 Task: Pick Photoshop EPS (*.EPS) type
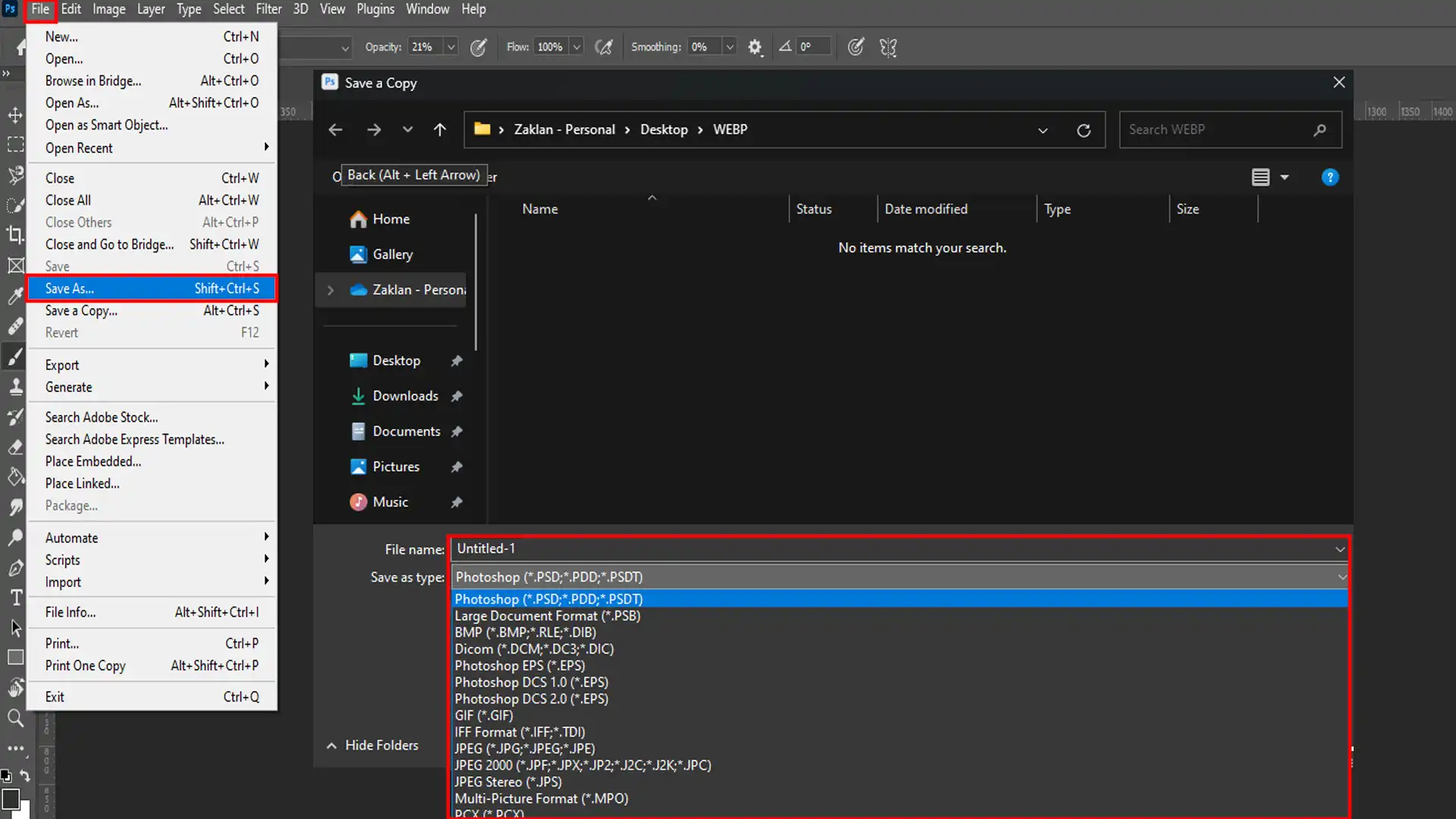(899, 666)
